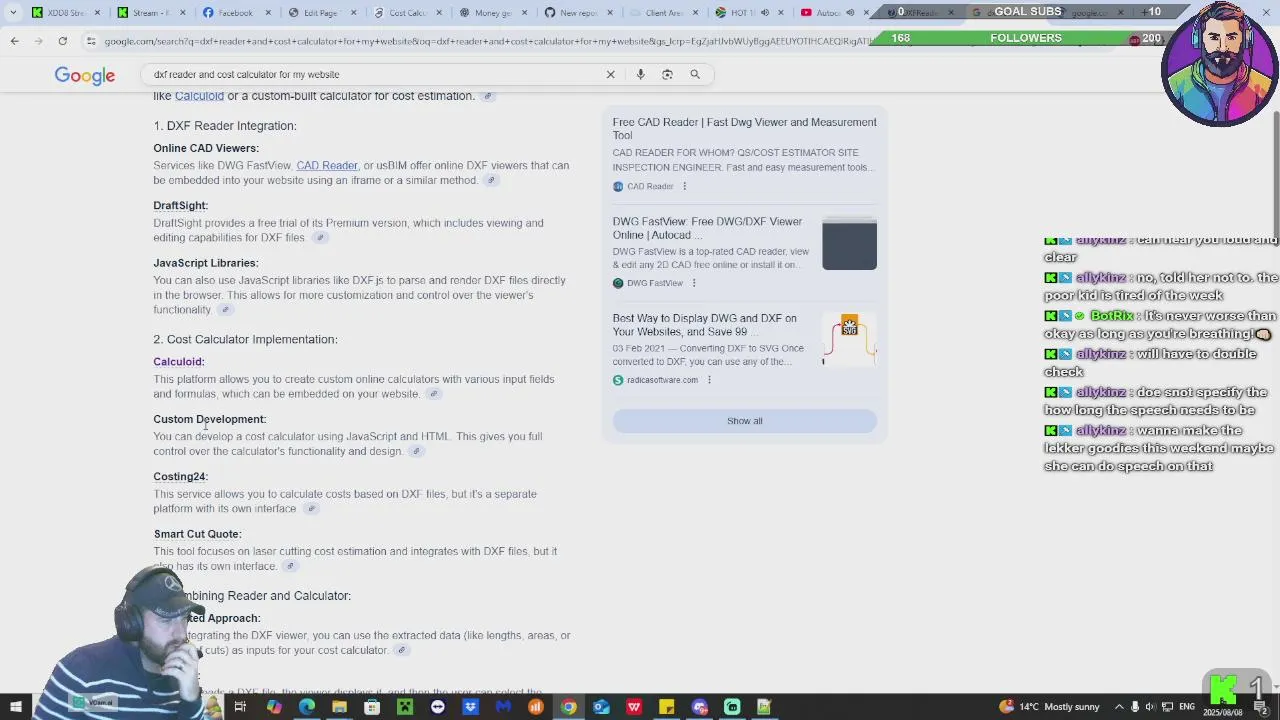Viewport: 1280px width, 720px height.
Task: Open the volume control in system tray
Action: click(1149, 707)
